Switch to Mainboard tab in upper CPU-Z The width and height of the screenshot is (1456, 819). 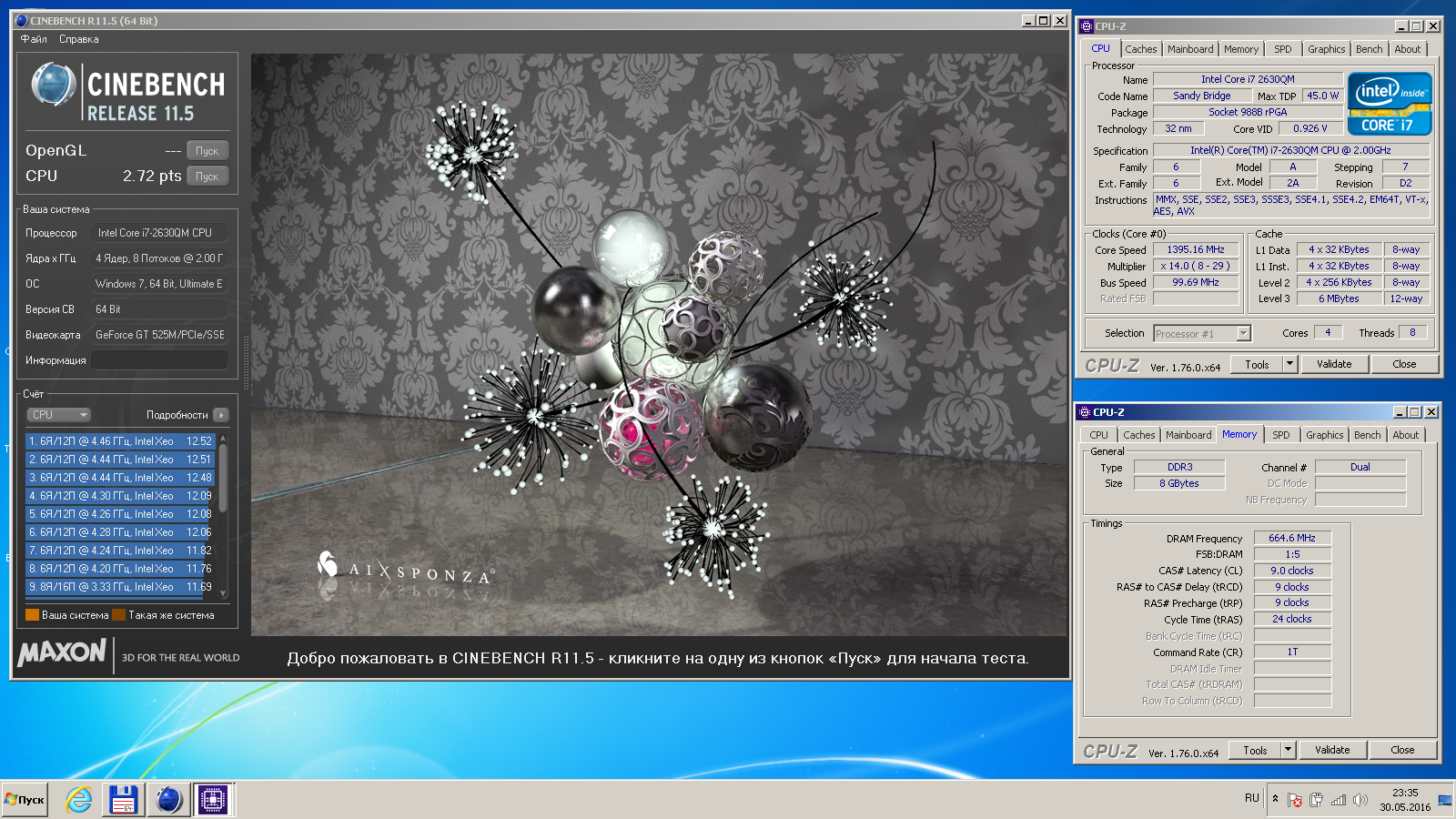[x=1190, y=49]
